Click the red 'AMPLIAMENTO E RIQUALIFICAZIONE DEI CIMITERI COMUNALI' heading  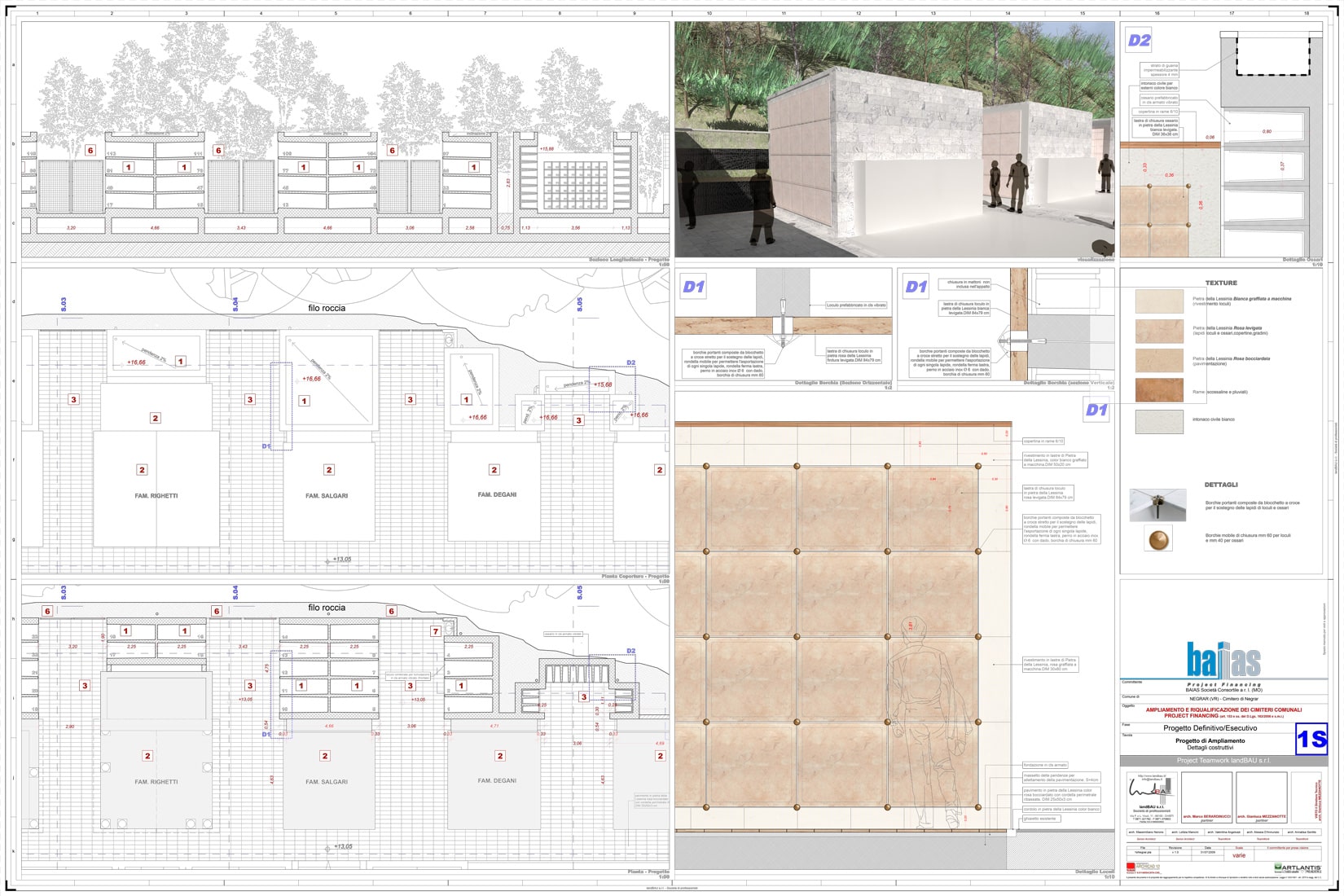(1223, 709)
